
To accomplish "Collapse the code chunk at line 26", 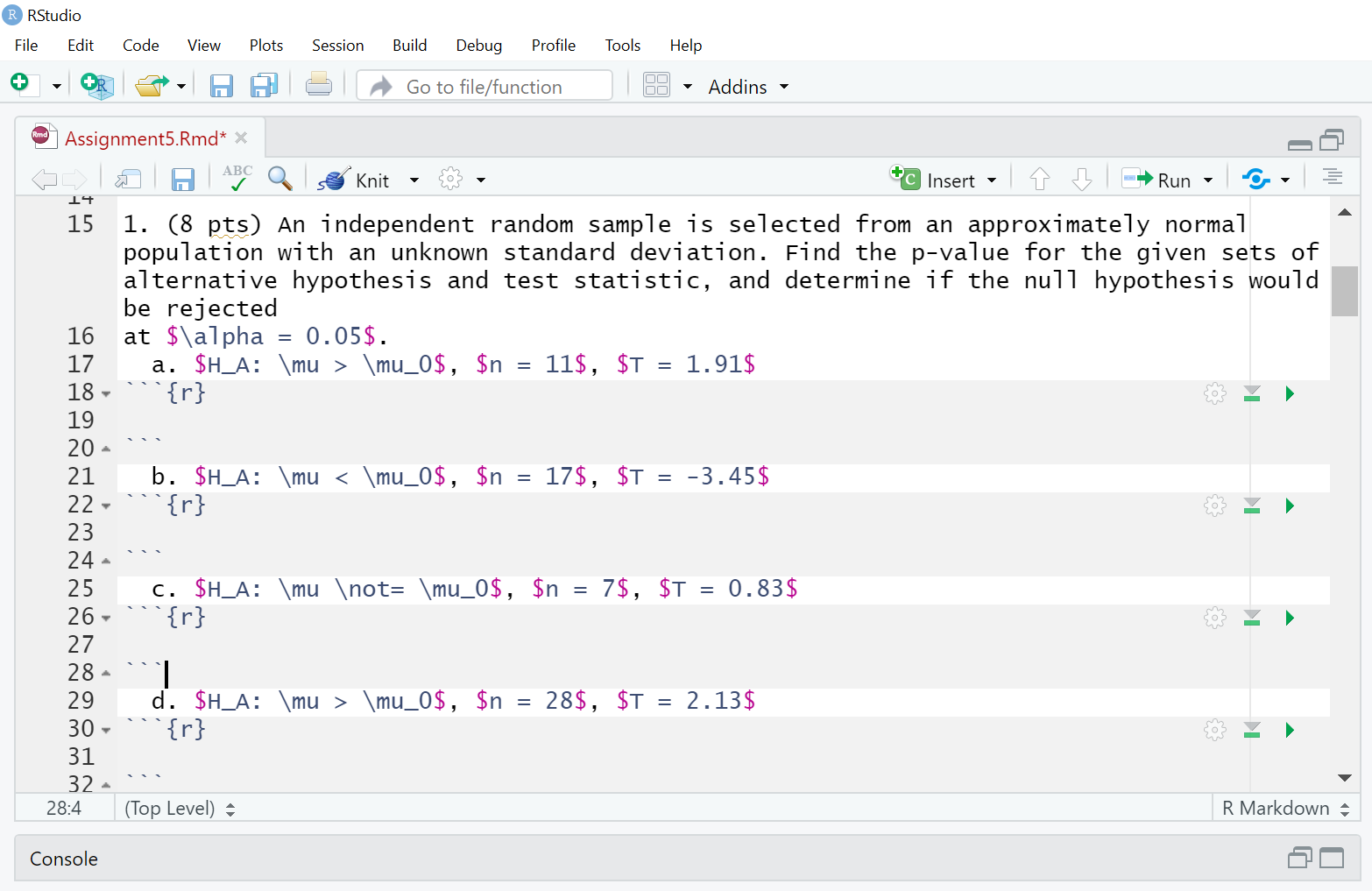I will (x=106, y=619).
